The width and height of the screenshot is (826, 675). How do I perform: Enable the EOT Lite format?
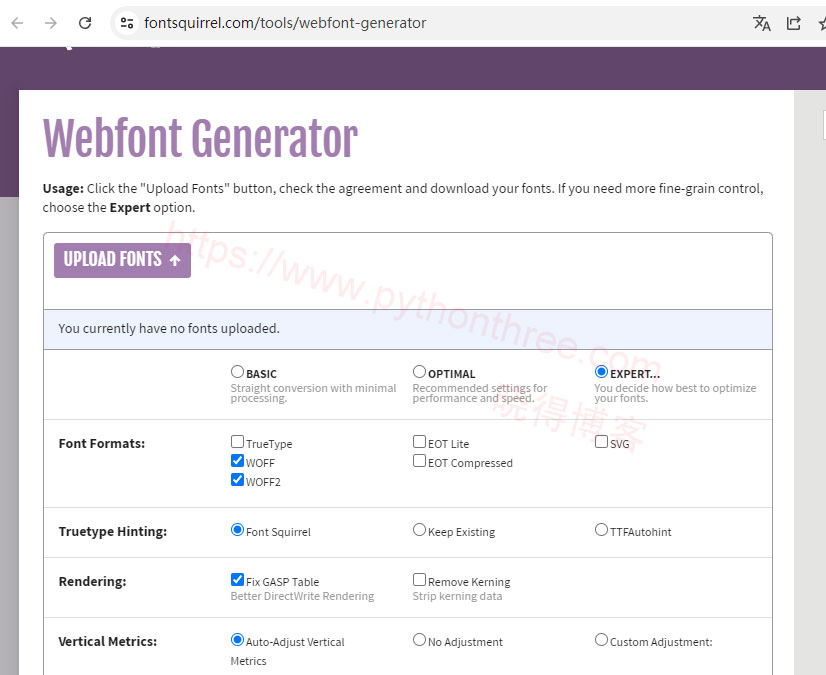pyautogui.click(x=419, y=442)
